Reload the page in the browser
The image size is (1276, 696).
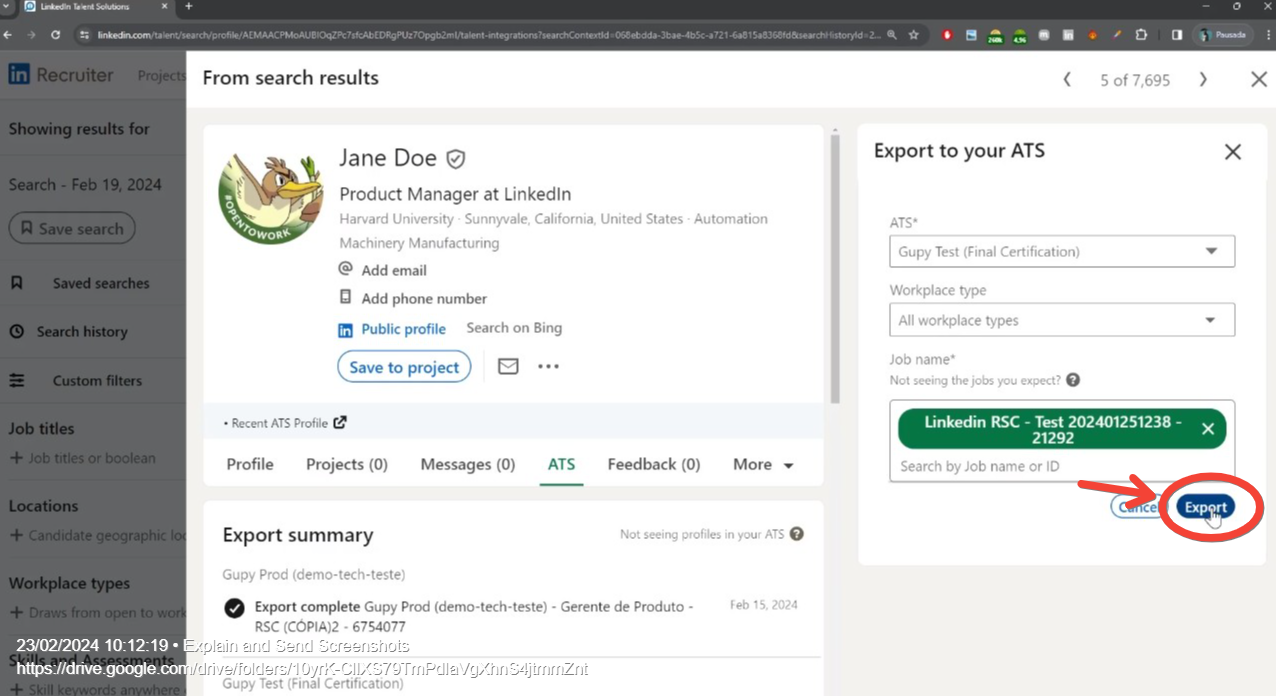tap(55, 34)
